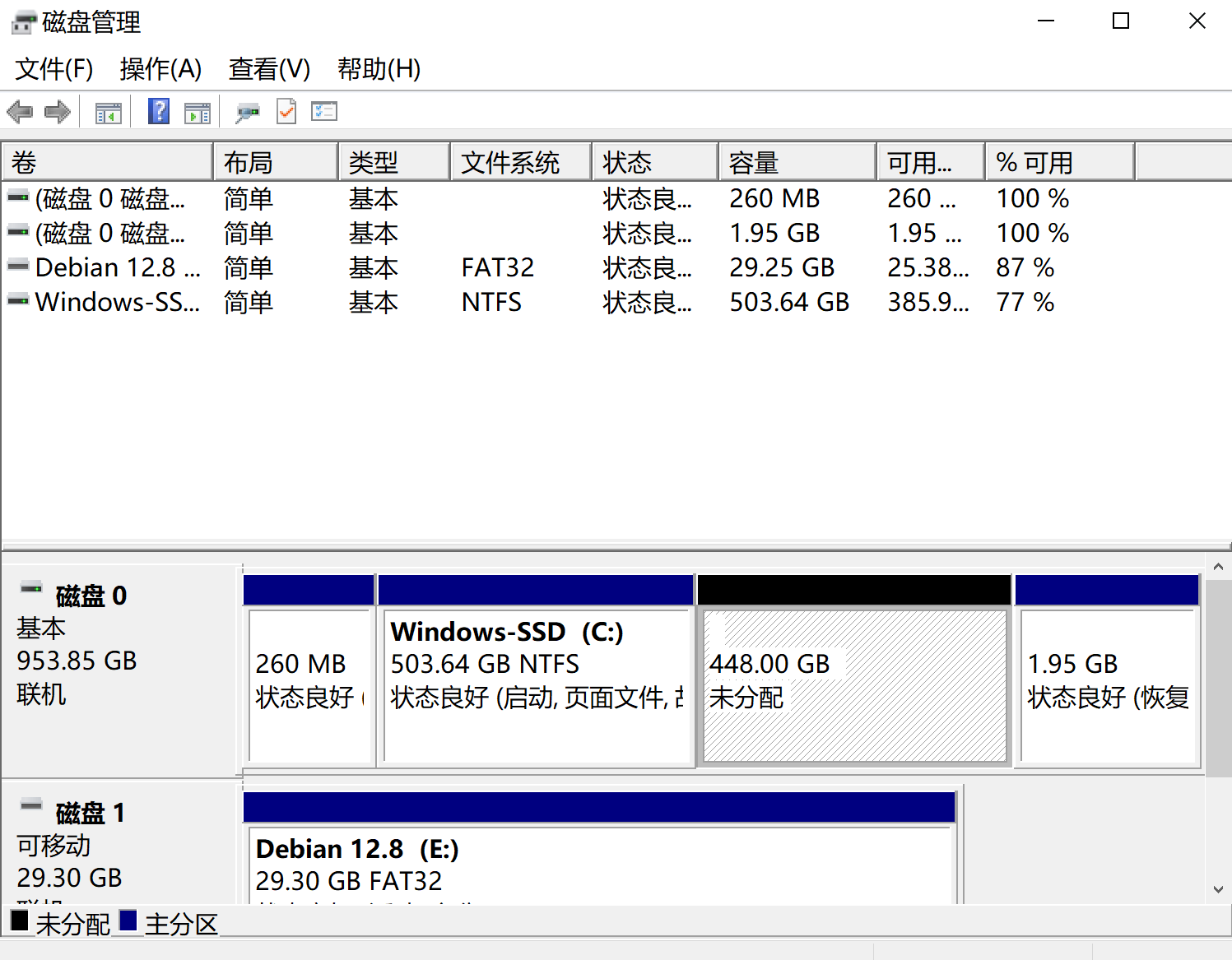Select the Windows-SSD (C:) partition block

click(536, 684)
